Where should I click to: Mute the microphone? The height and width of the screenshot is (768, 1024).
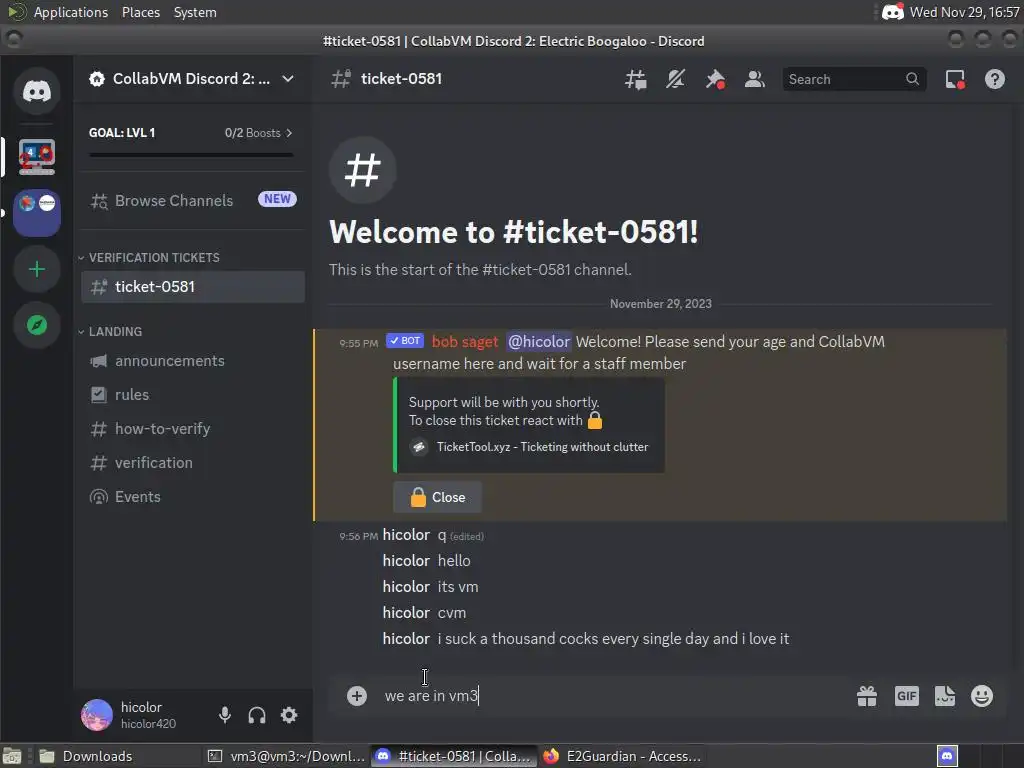coord(225,715)
